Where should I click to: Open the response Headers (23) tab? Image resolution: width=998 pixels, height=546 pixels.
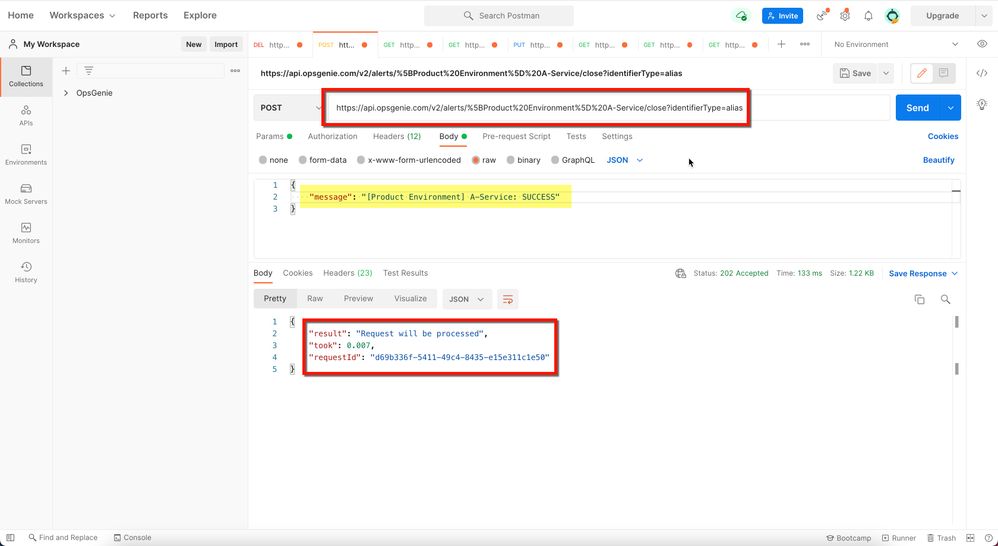tap(348, 273)
